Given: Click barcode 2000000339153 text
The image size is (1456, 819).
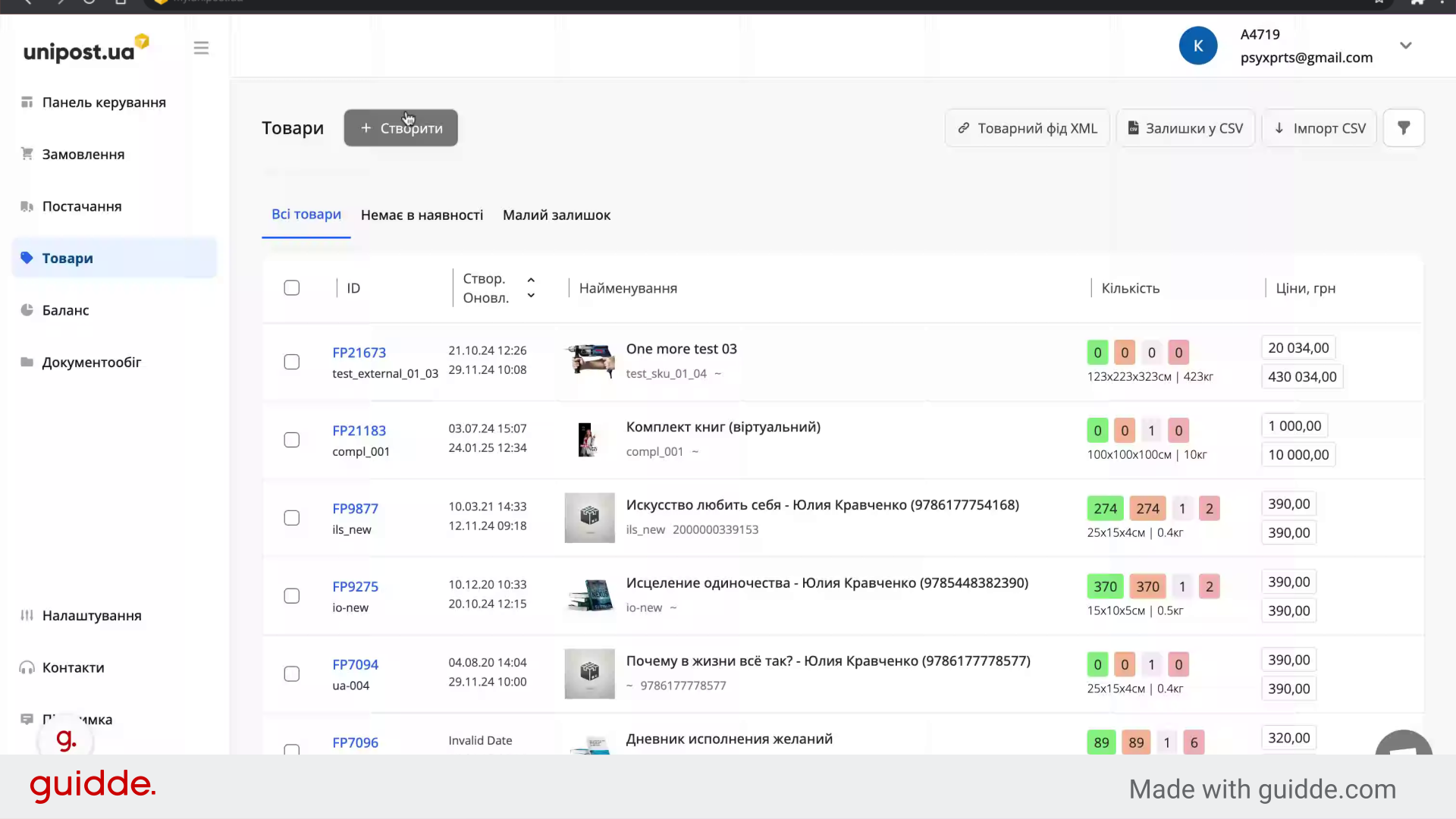Looking at the screenshot, I should coord(715,530).
